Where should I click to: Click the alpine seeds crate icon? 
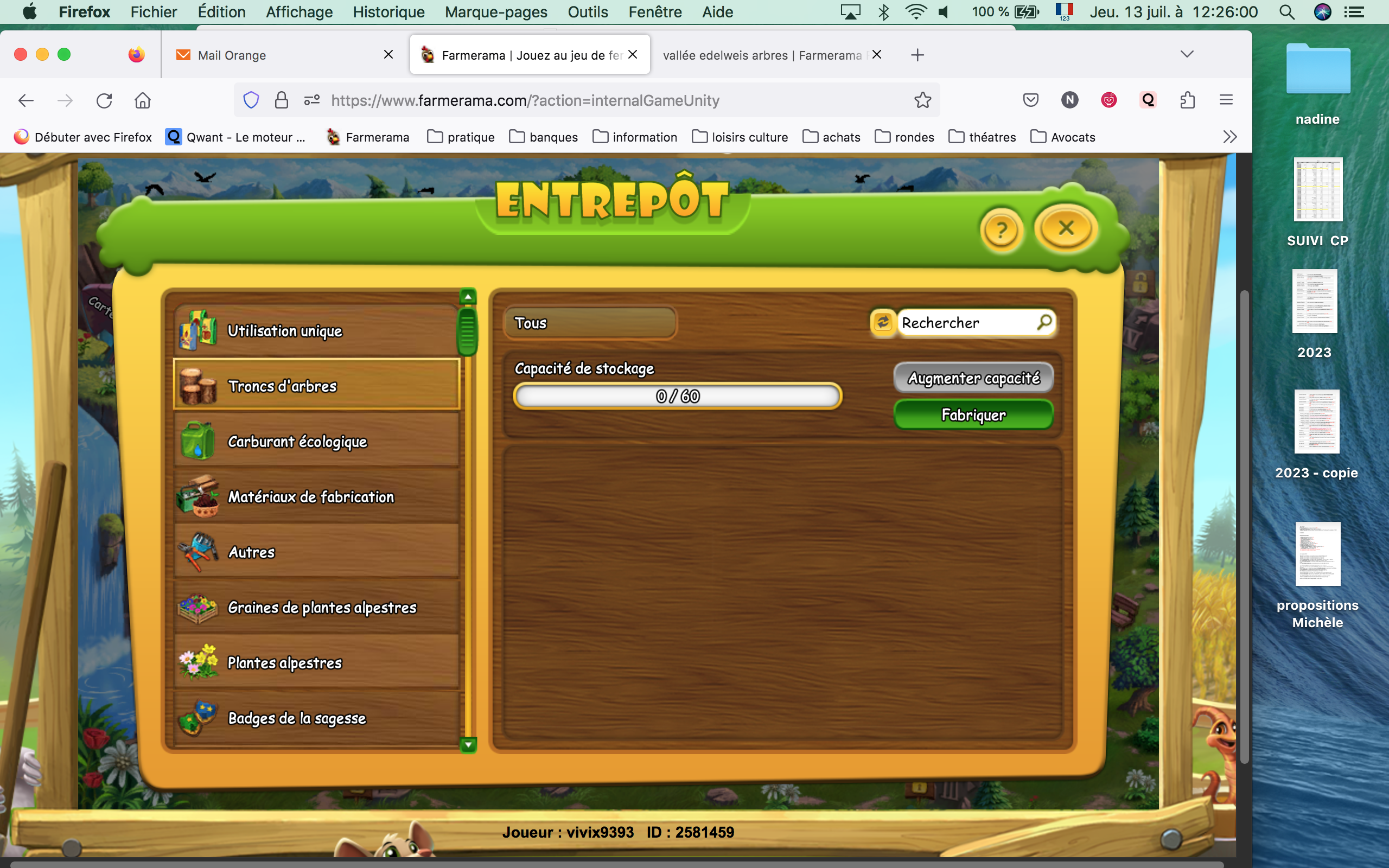tap(197, 608)
